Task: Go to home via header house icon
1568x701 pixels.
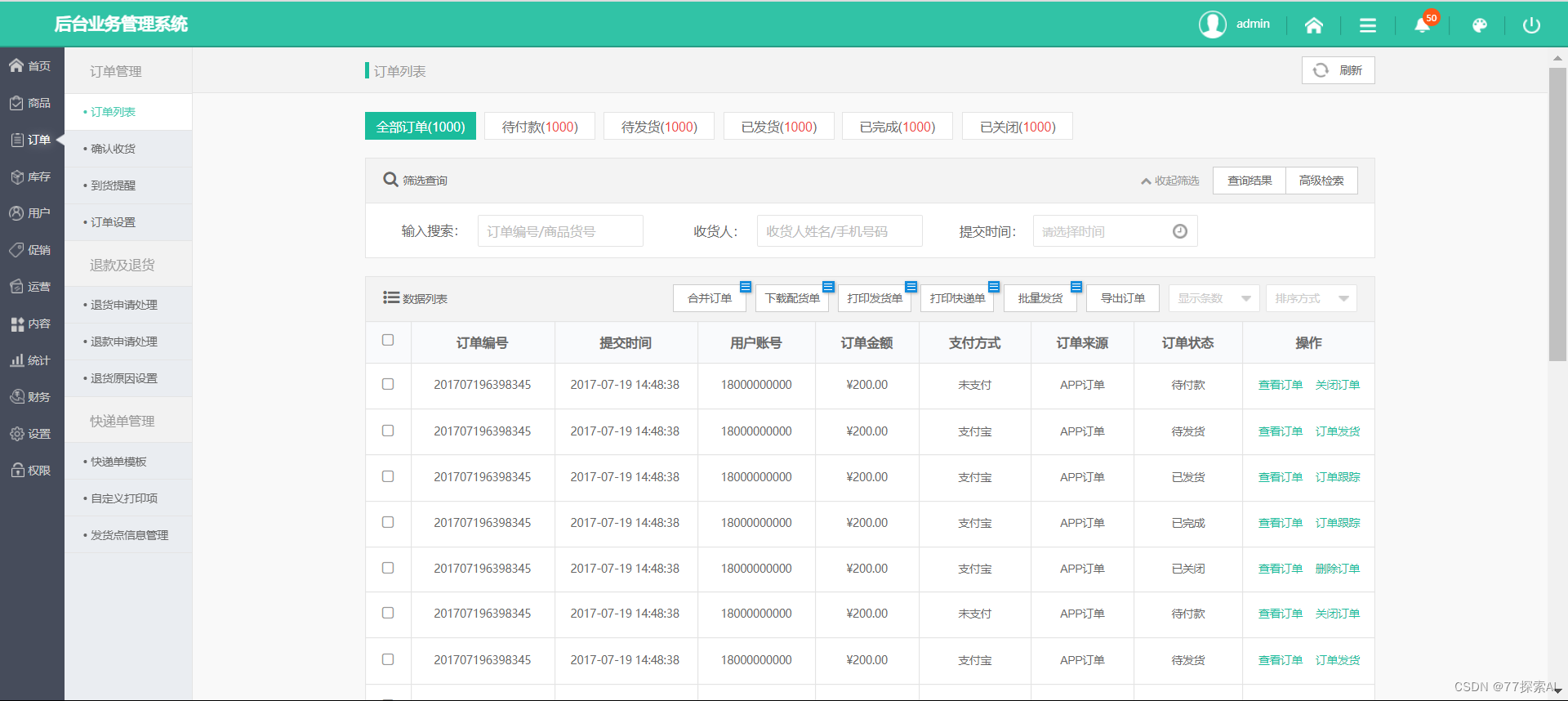Action: pyautogui.click(x=1313, y=25)
